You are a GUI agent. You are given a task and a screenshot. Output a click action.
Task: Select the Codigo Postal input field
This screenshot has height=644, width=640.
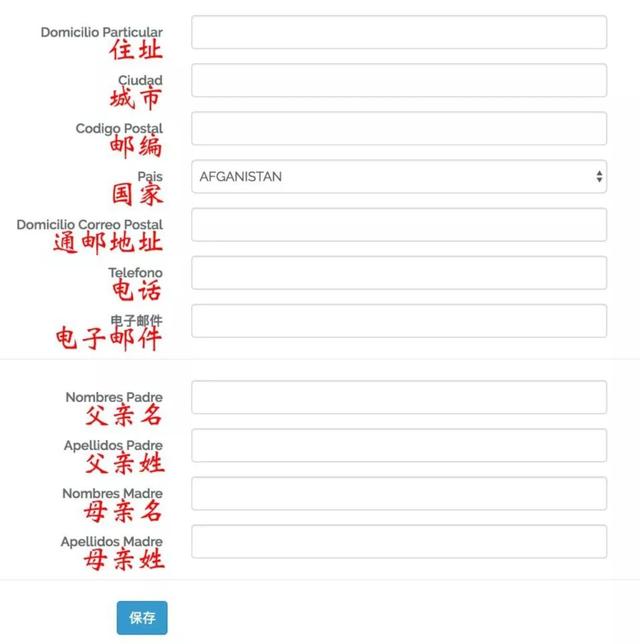pyautogui.click(x=399, y=128)
